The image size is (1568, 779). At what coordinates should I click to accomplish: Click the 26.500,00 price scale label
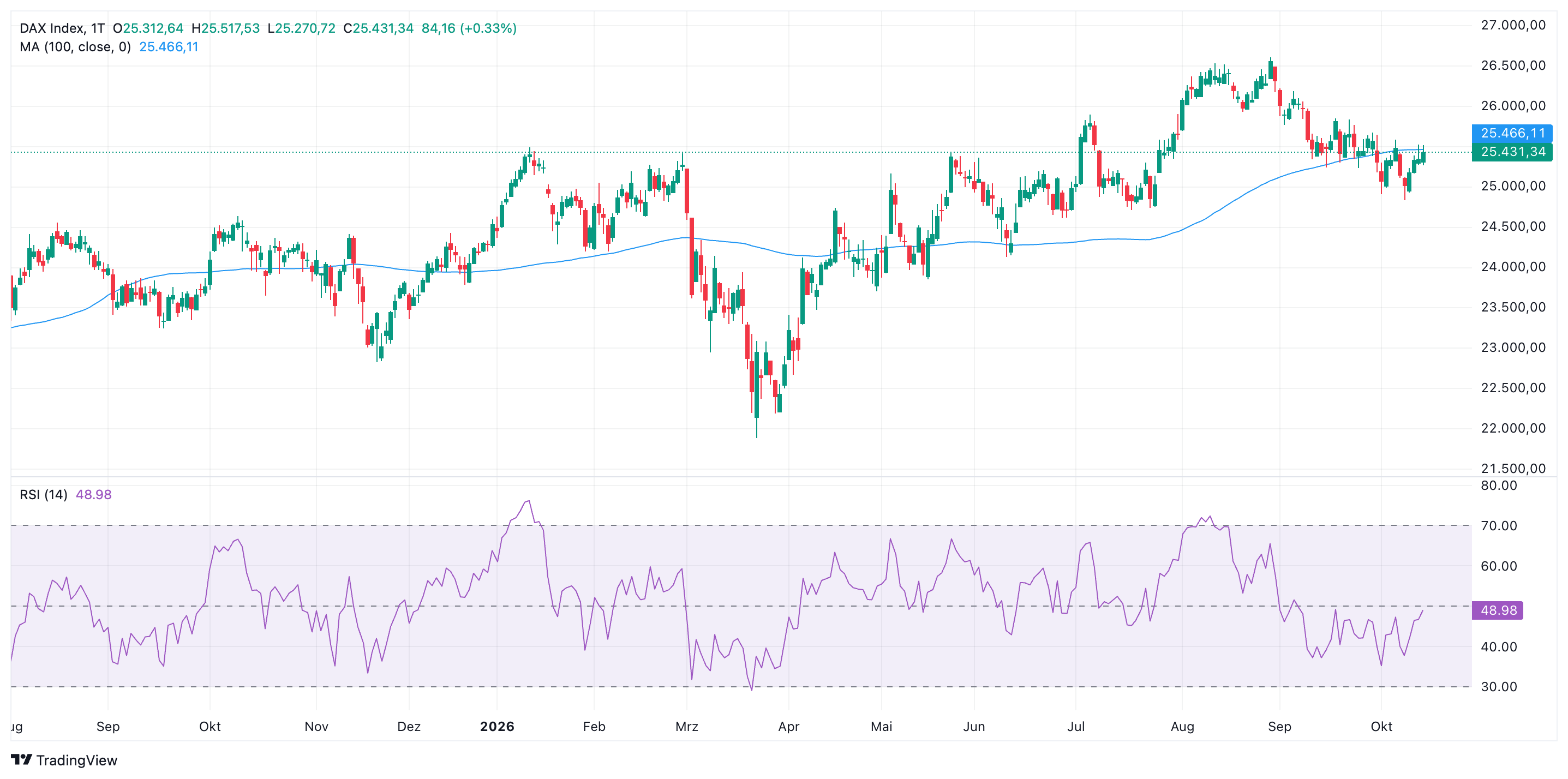pyautogui.click(x=1512, y=65)
